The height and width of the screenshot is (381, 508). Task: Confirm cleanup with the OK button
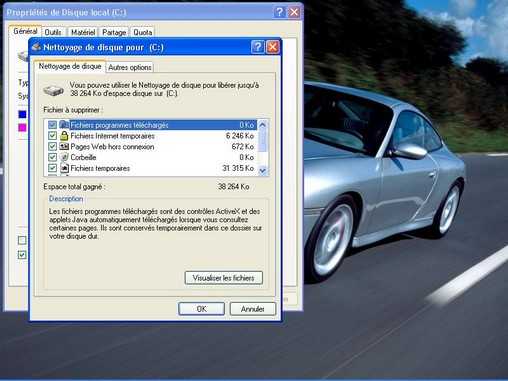(x=201, y=309)
